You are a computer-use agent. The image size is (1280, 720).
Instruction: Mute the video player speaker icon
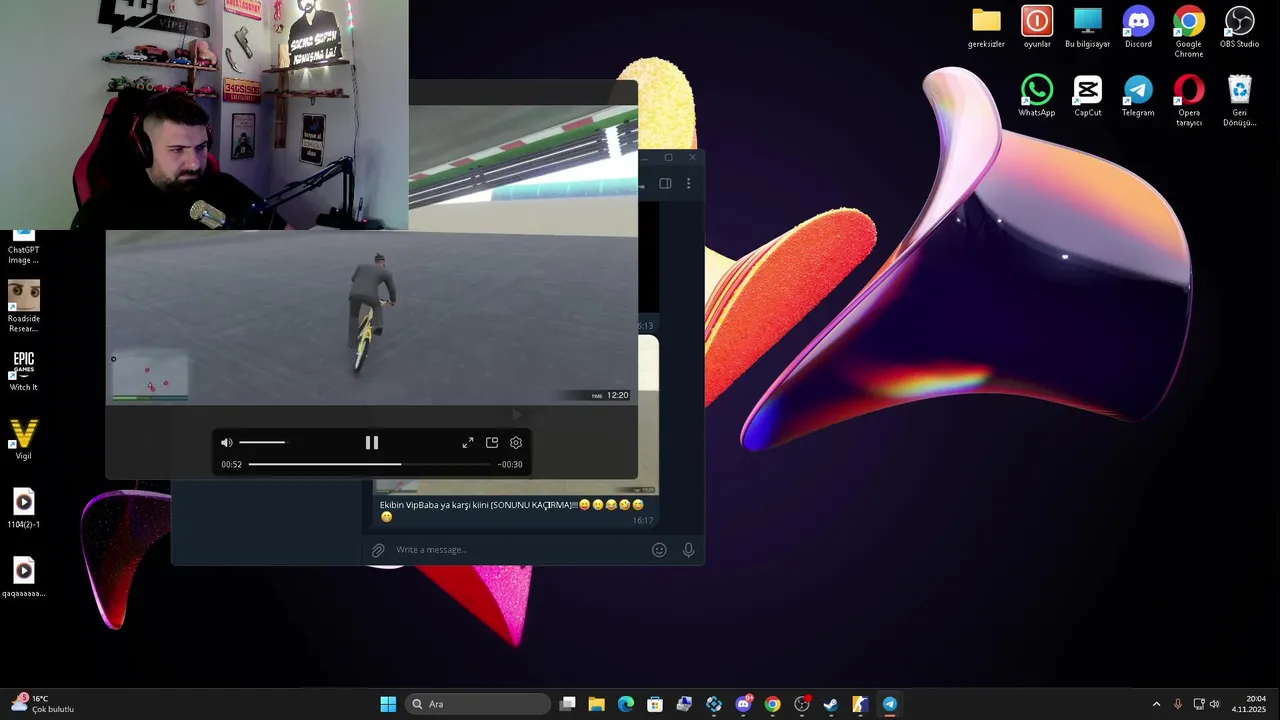pyautogui.click(x=227, y=443)
